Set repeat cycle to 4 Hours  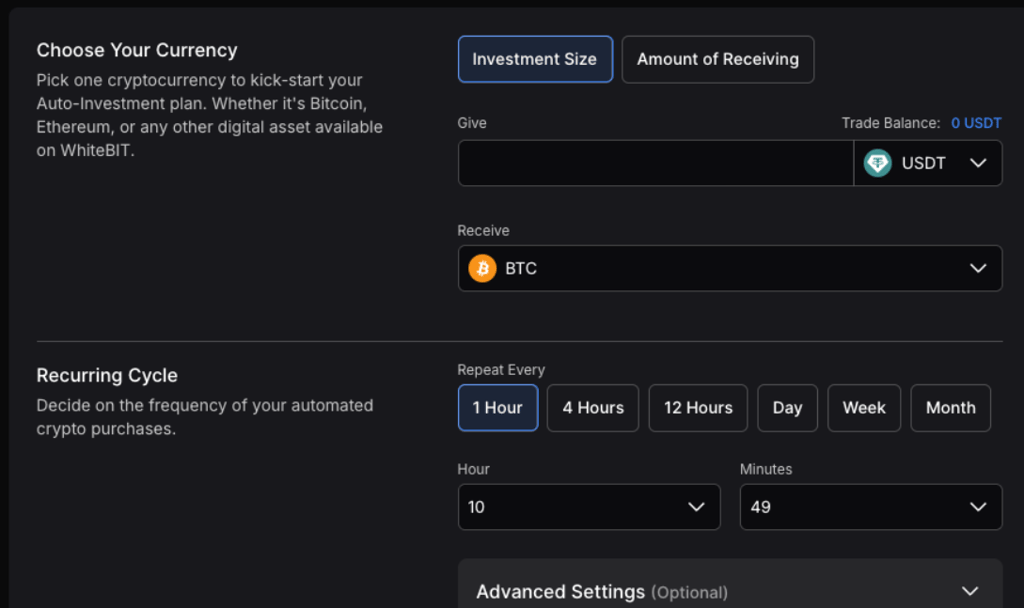coord(593,408)
